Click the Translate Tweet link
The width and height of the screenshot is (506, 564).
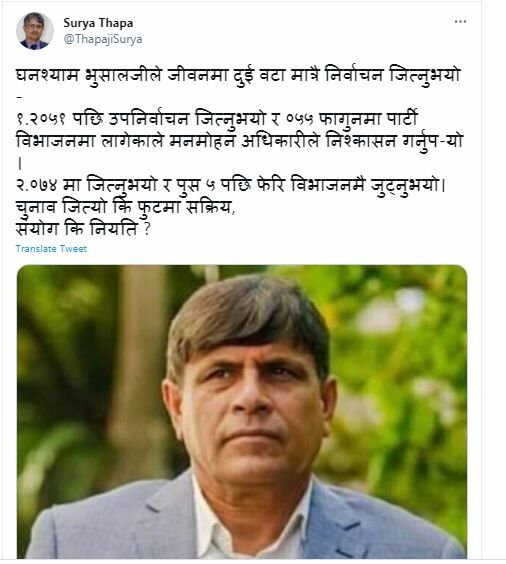pyautogui.click(x=51, y=249)
